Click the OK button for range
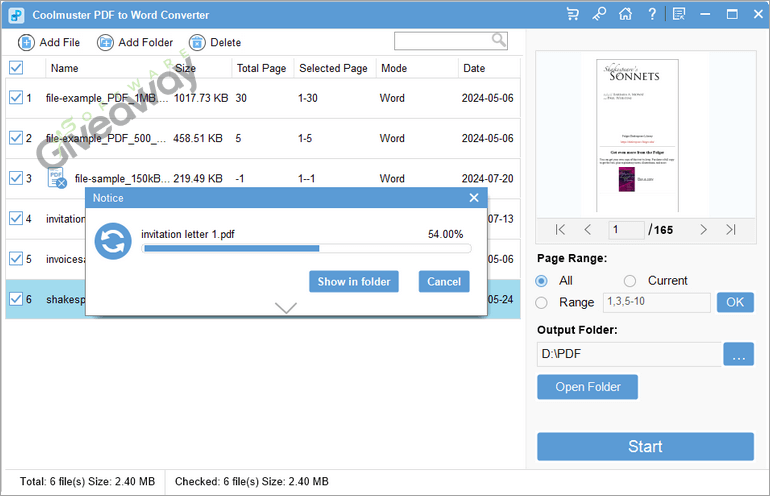Image resolution: width=770 pixels, height=496 pixels. (x=735, y=302)
